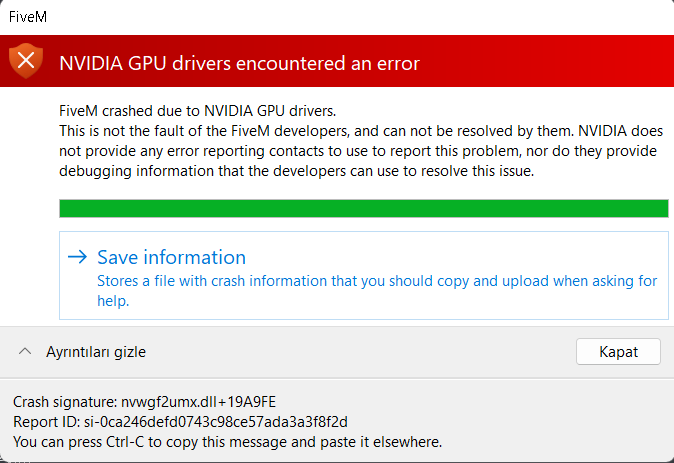Click the Ctrl-C copy message hint line

227,442
